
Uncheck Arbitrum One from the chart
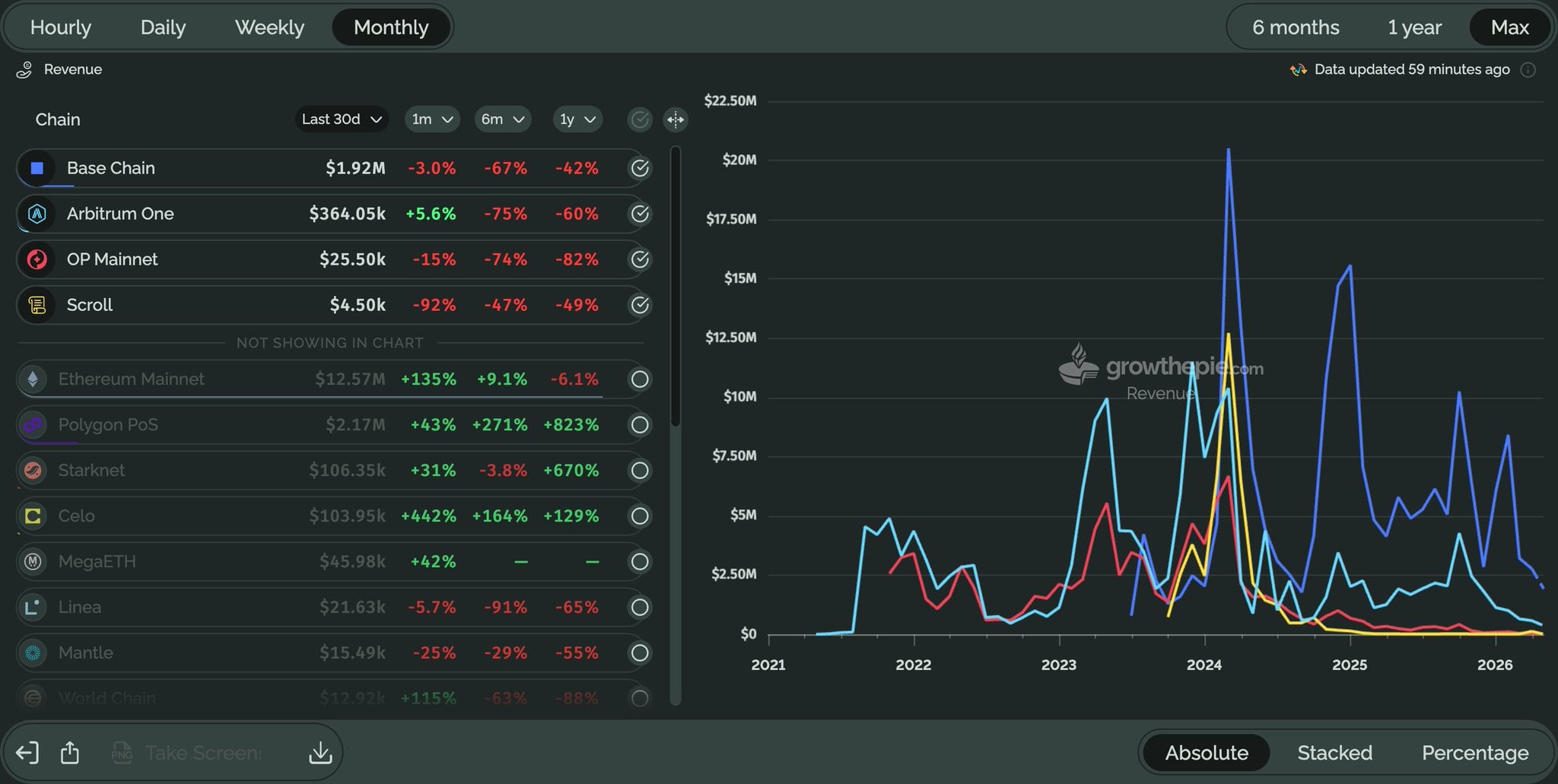641,214
